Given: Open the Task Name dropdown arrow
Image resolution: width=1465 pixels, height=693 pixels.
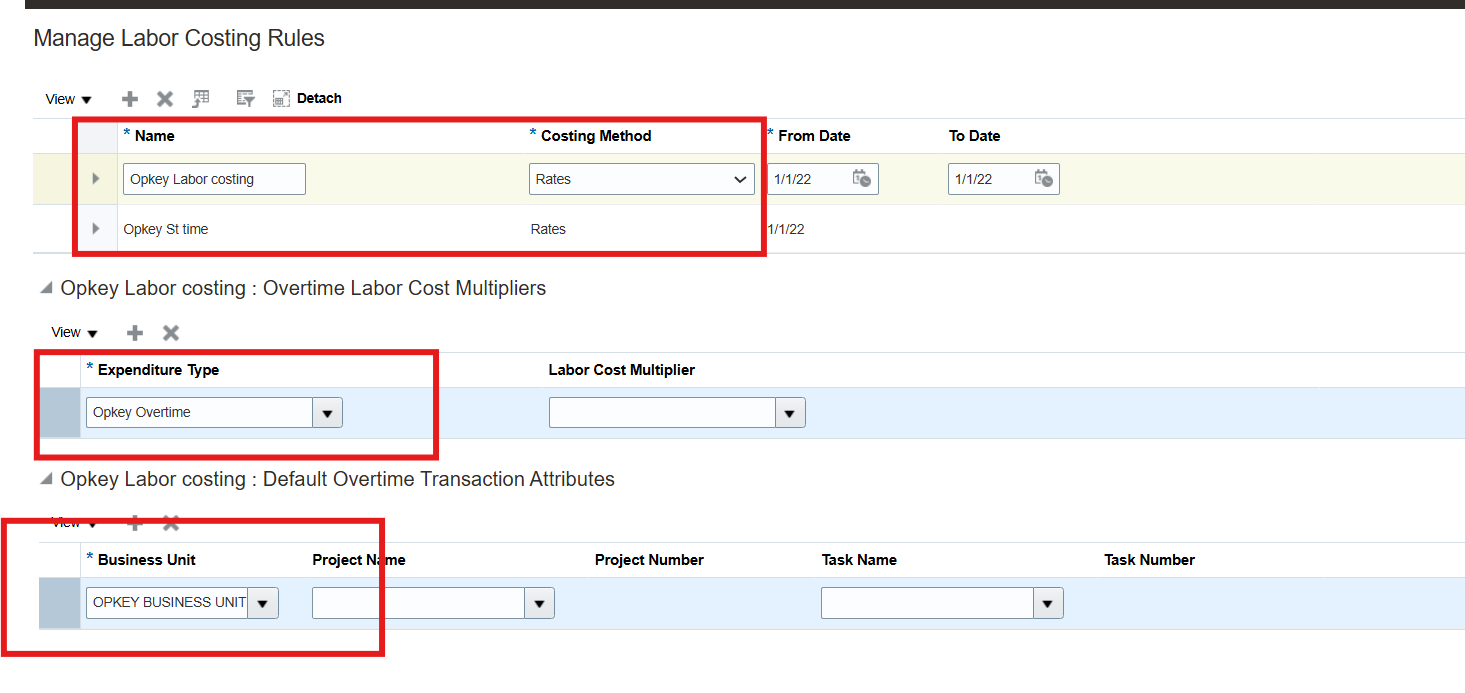Looking at the screenshot, I should click(1049, 603).
